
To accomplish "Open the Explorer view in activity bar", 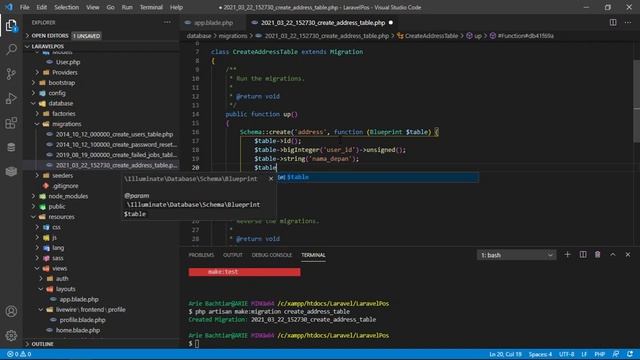I will point(11,26).
